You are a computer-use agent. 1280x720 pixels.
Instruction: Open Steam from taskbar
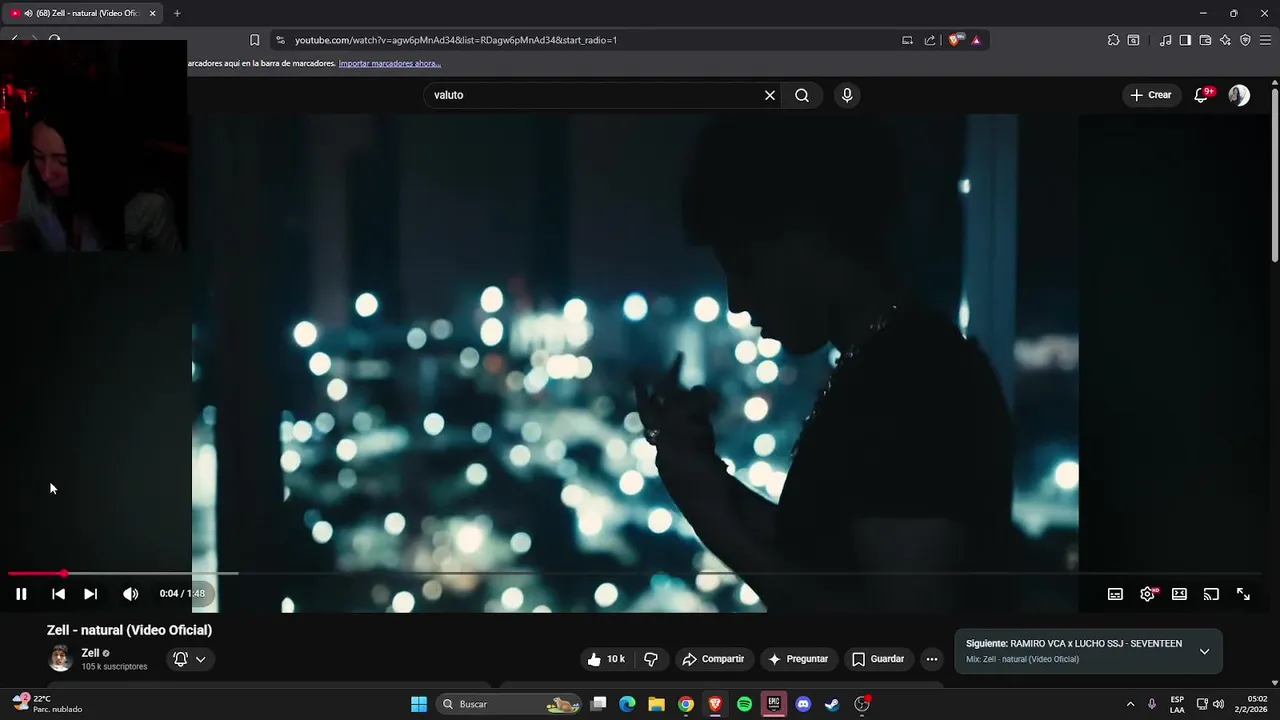[832, 704]
